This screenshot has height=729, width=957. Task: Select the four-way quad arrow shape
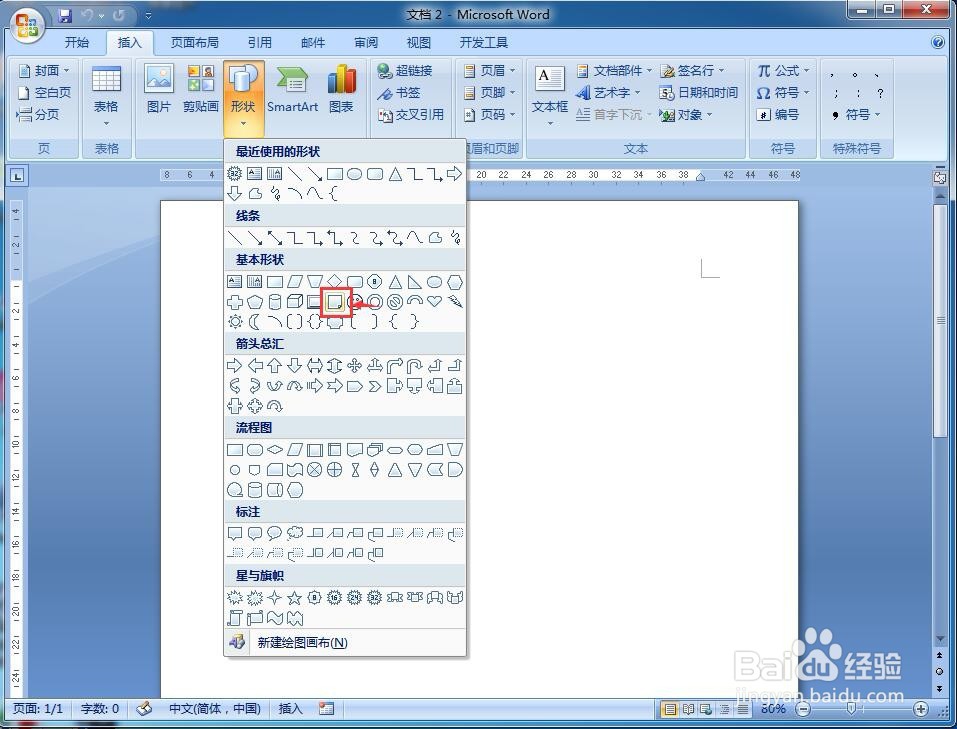point(355,365)
